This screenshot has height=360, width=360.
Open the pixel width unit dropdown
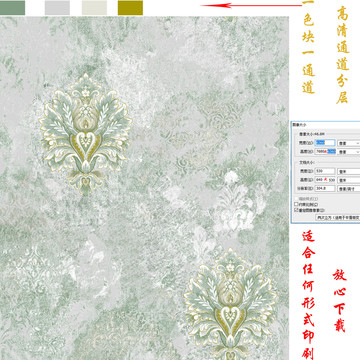tap(349, 143)
